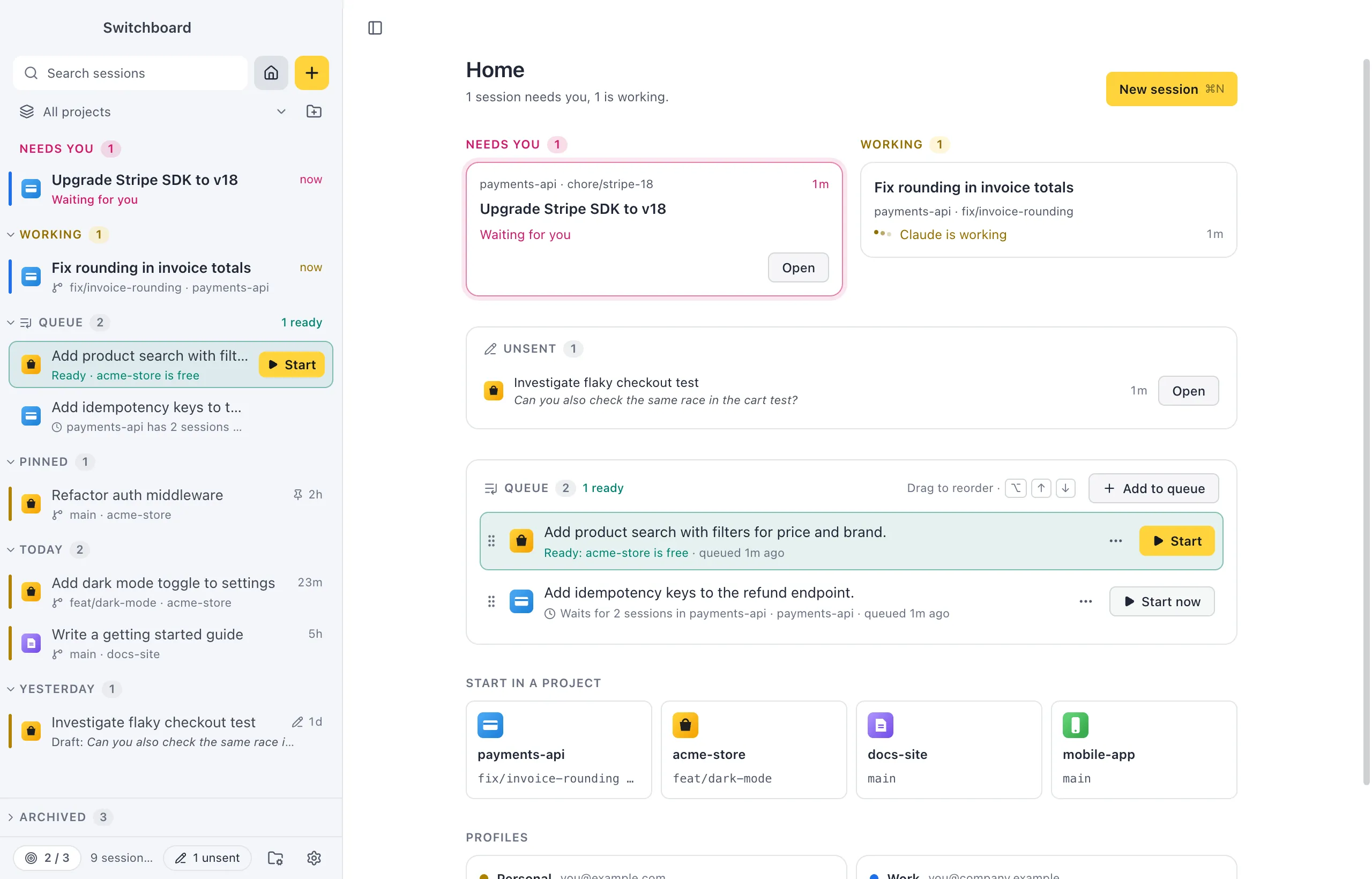Expand the ARCHIVED section

point(11,817)
